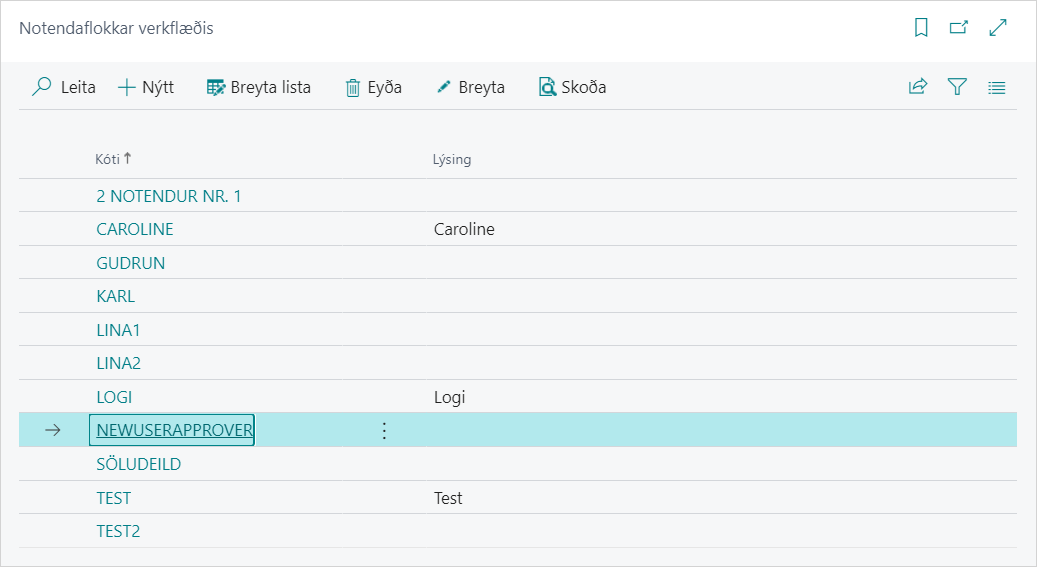The image size is (1037, 567).
Task: Open the SÖLUDEILD group link
Action: click(x=139, y=464)
